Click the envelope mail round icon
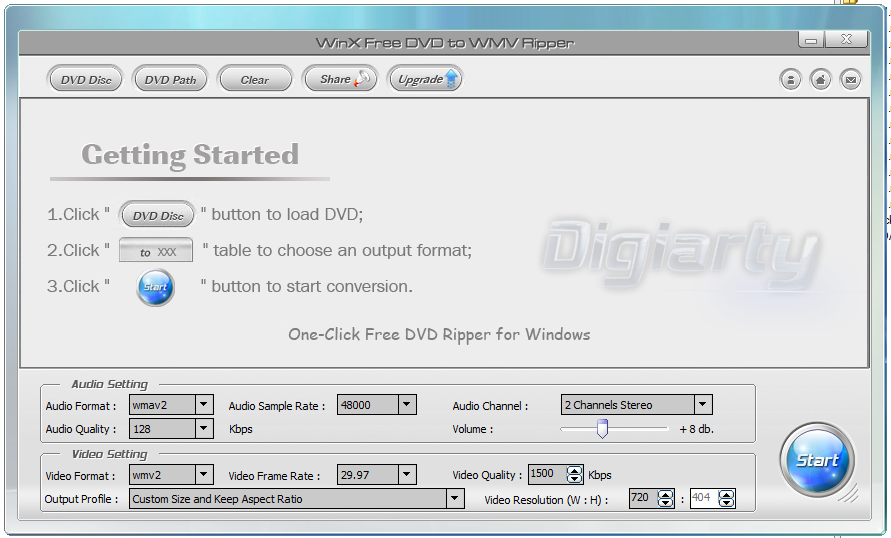 851,80
